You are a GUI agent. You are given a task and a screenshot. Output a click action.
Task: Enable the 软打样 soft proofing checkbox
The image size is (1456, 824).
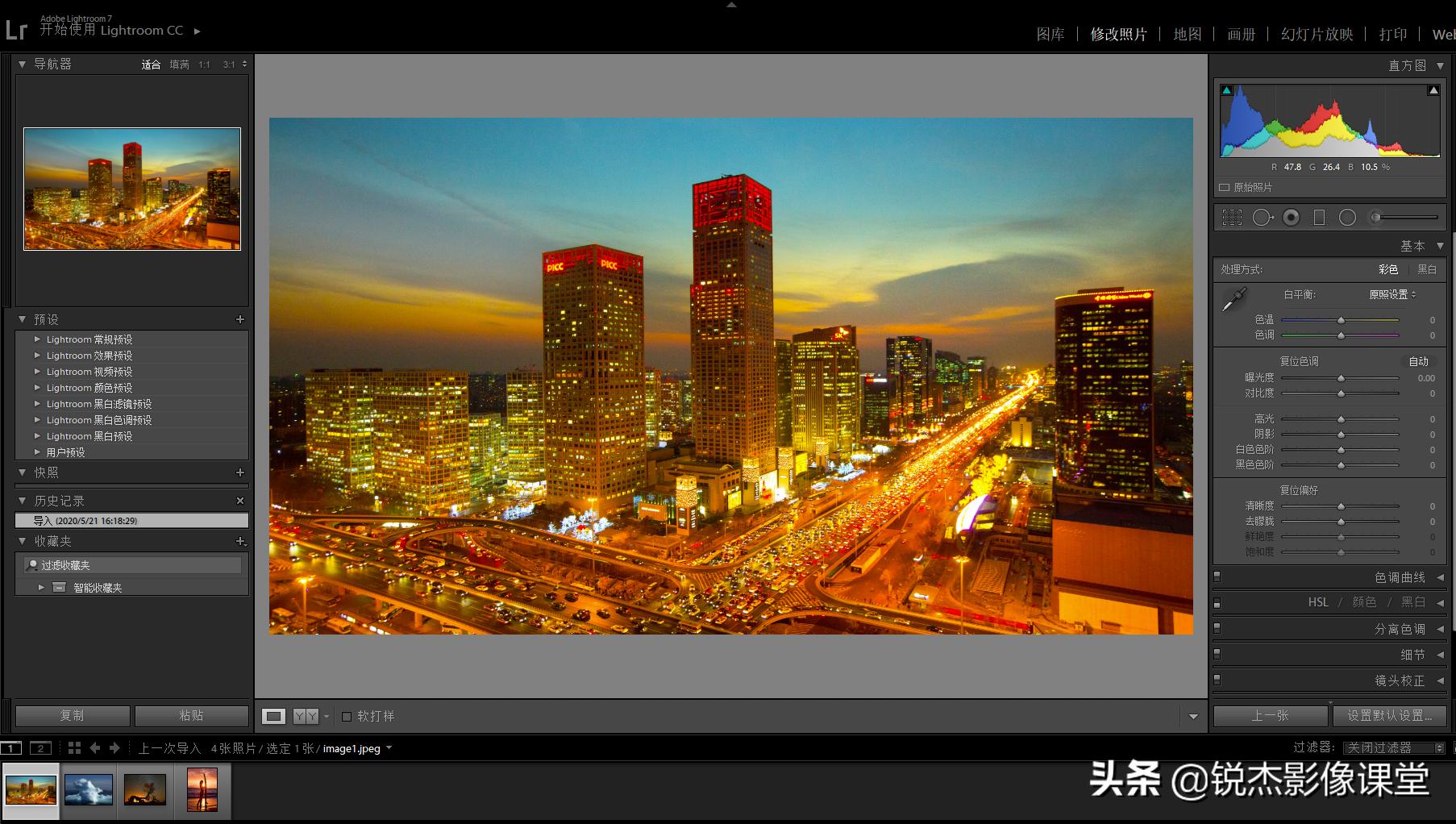[347, 715]
